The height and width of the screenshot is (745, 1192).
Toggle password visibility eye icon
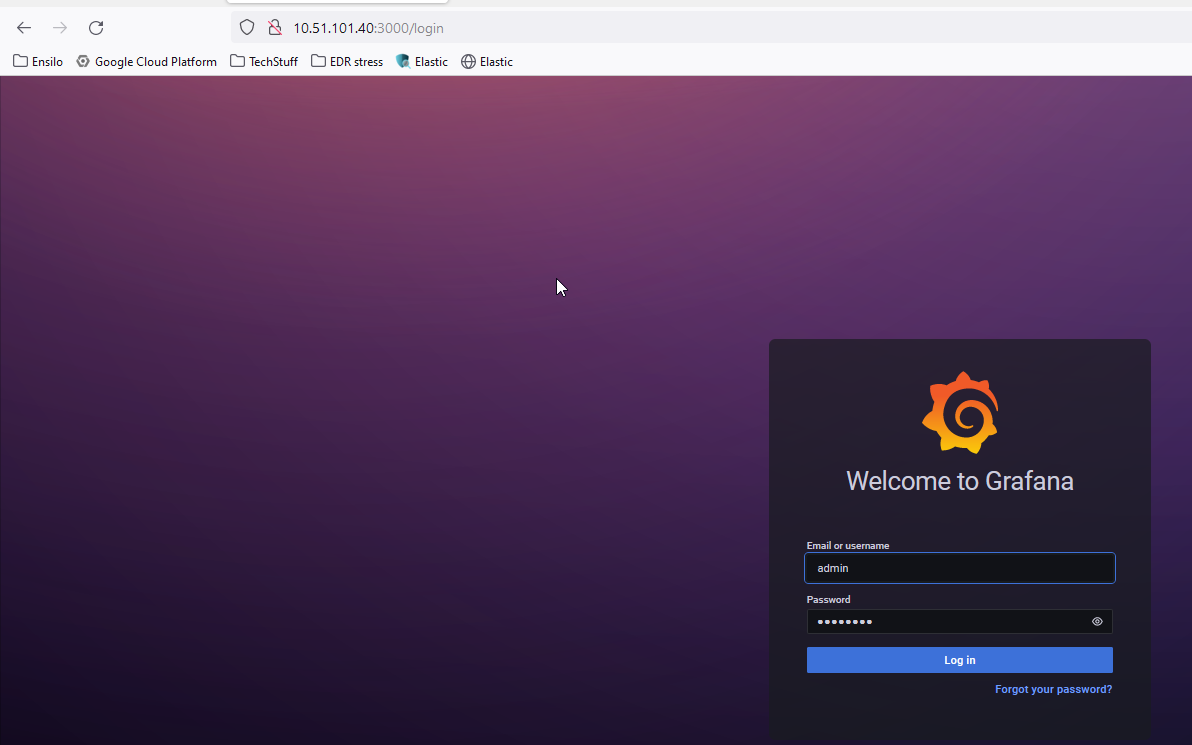point(1097,622)
